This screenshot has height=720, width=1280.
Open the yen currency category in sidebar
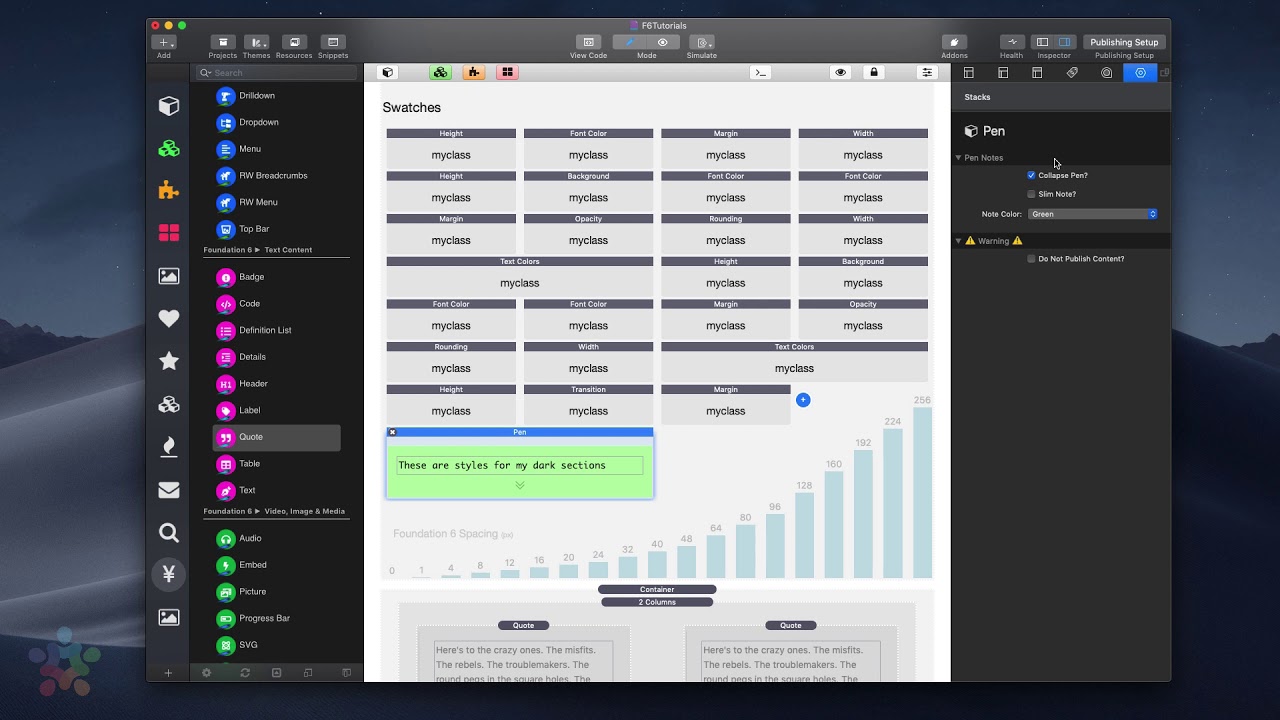coord(169,574)
